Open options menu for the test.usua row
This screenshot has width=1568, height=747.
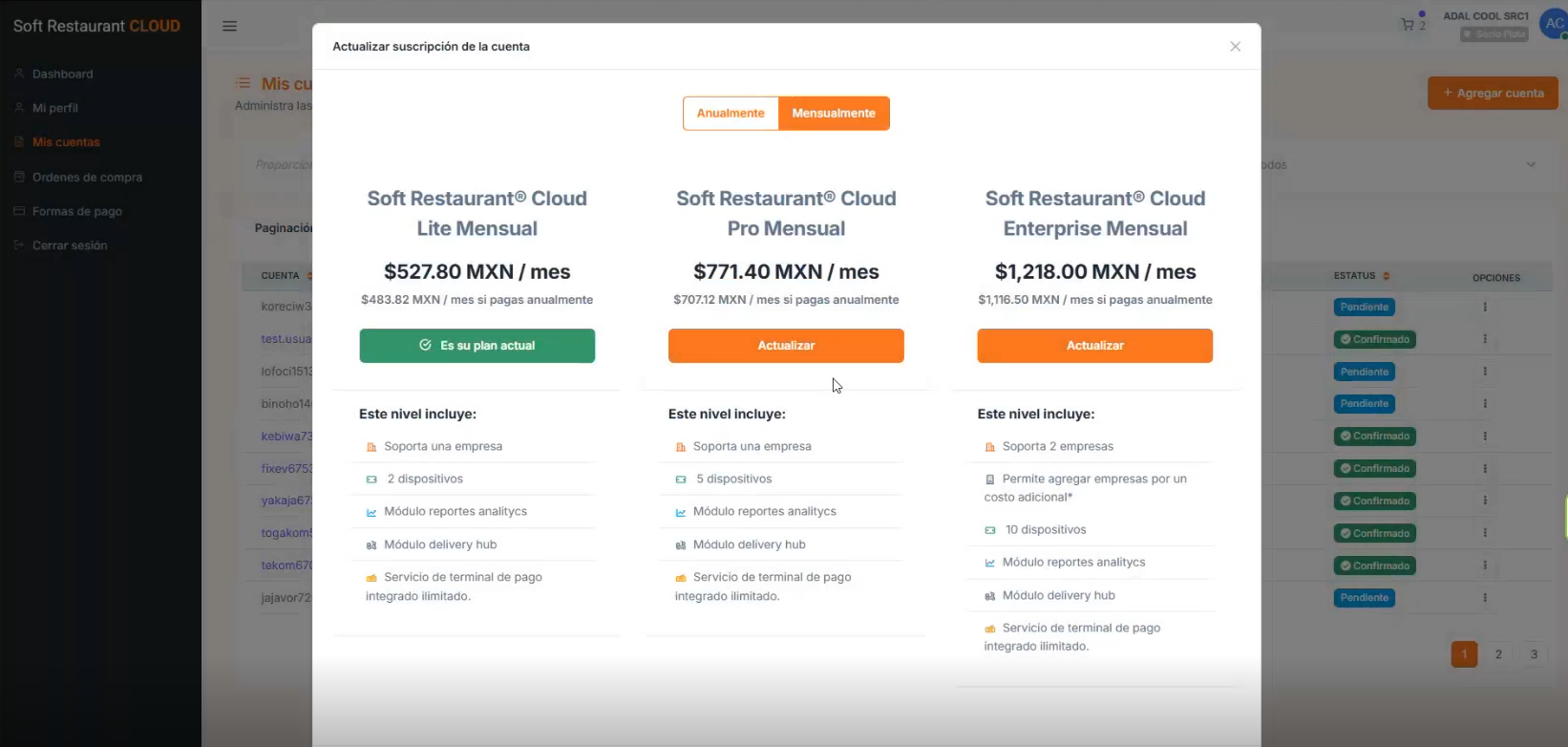tap(1485, 339)
